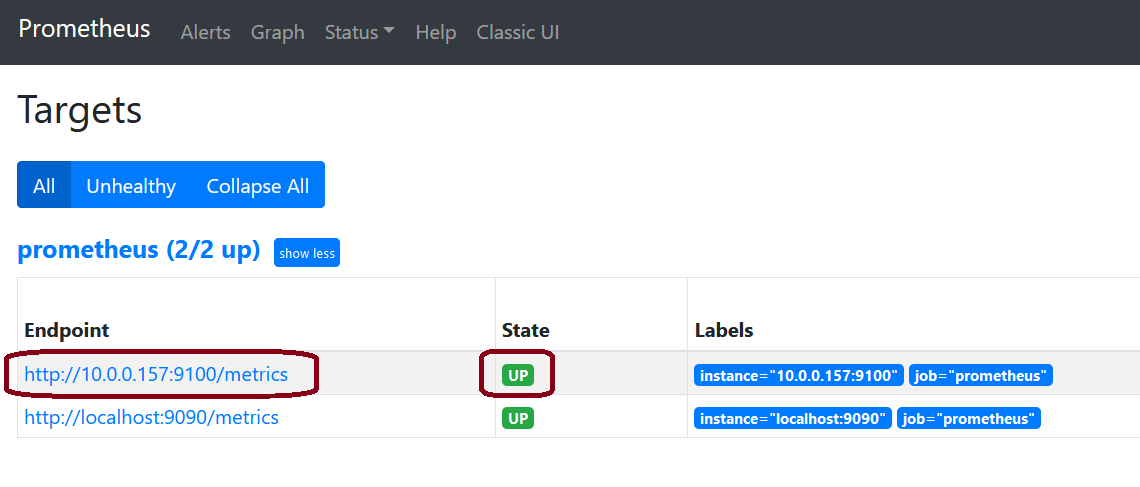Click the instance="localhost:9090" label badge
The image size is (1140, 487).
(x=792, y=418)
